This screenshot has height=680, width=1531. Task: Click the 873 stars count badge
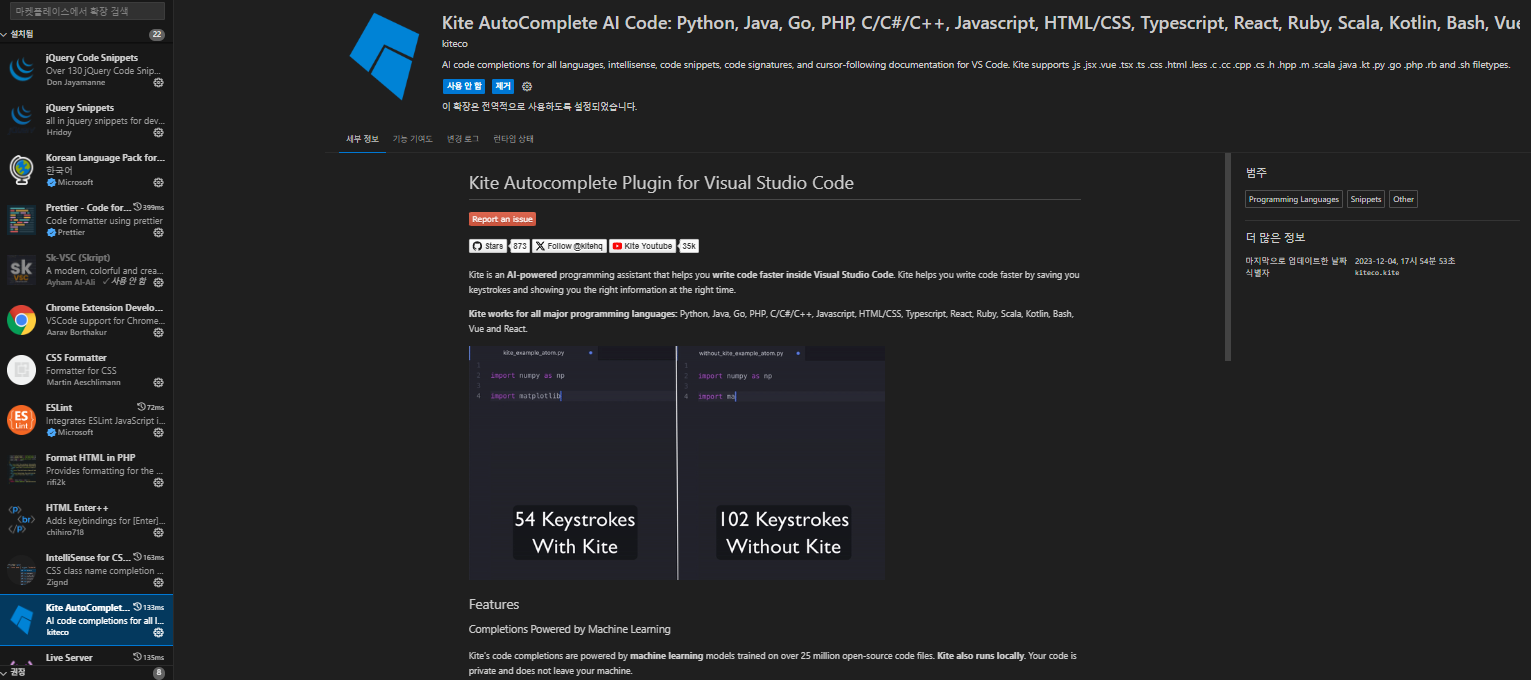click(520, 246)
